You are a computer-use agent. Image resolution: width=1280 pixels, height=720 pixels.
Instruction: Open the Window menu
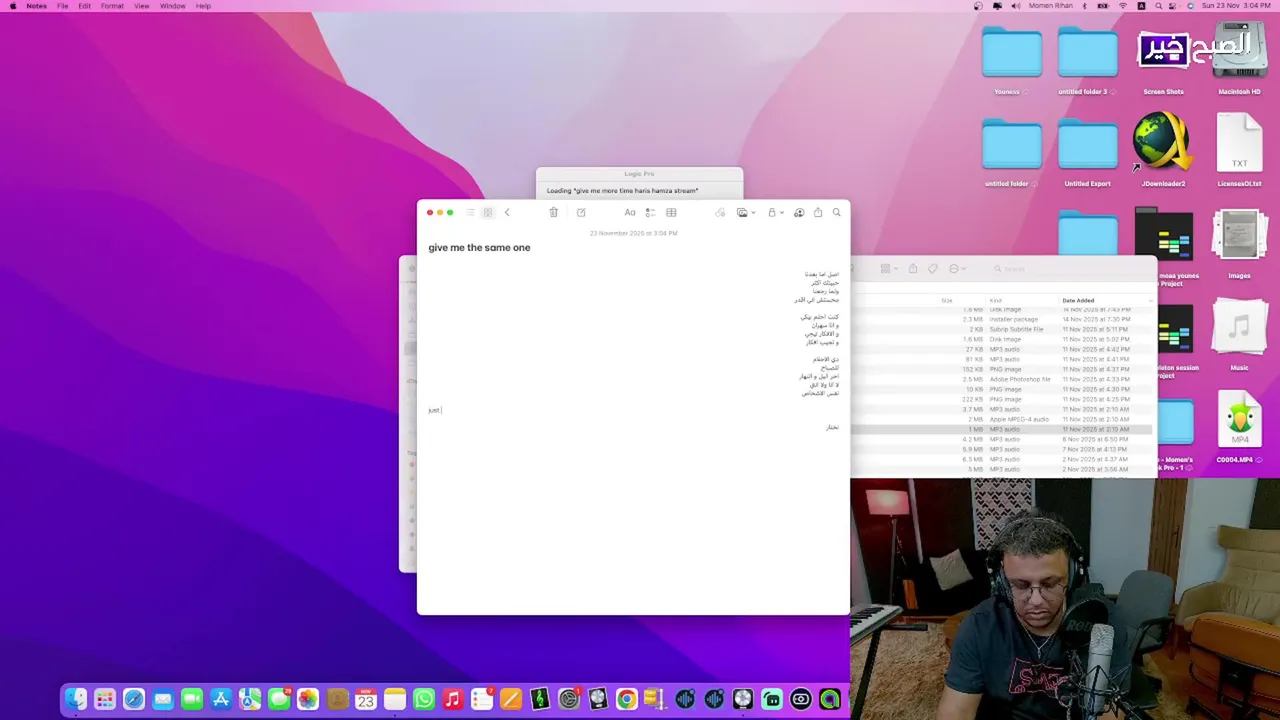click(x=172, y=6)
